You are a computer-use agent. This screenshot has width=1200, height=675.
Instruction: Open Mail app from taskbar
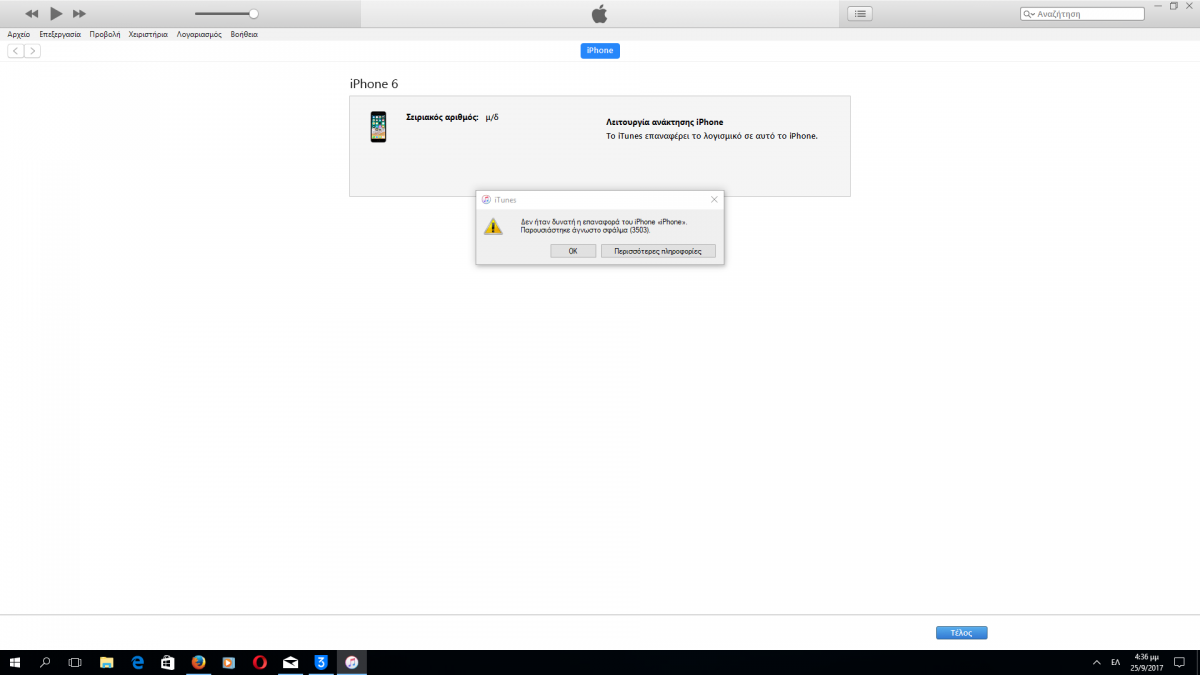pos(290,662)
